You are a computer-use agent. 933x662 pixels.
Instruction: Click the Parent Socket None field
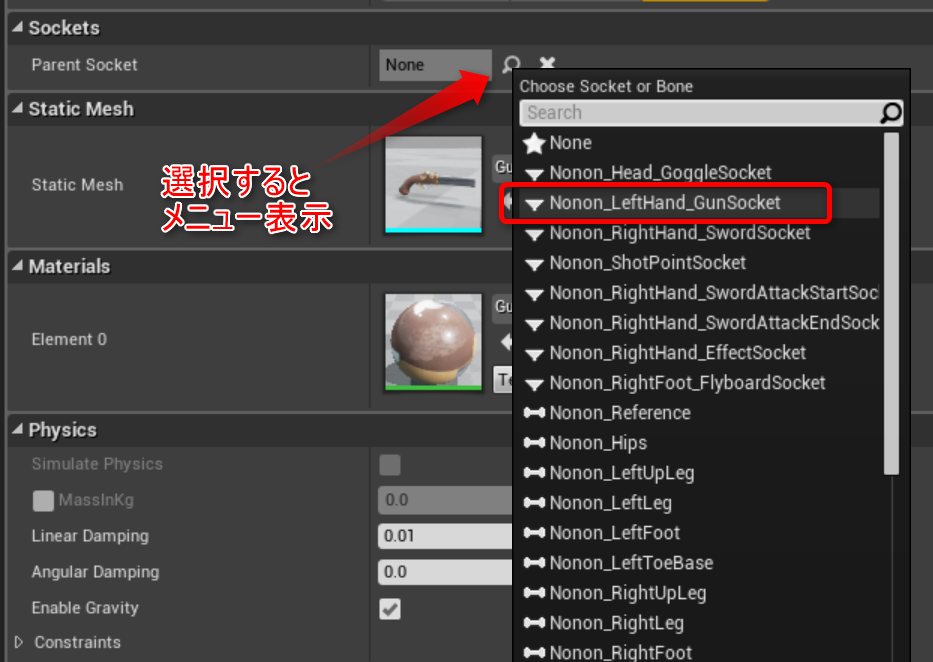(x=436, y=65)
